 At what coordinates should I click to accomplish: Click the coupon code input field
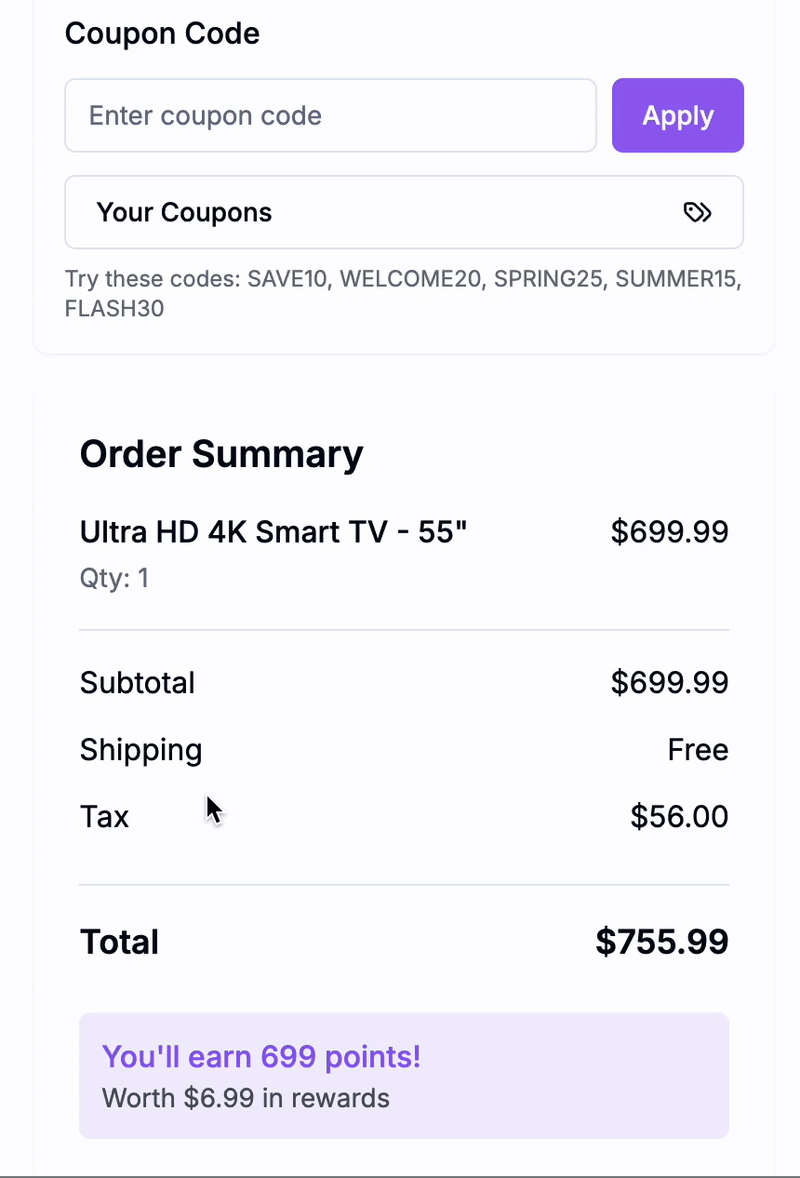click(330, 115)
